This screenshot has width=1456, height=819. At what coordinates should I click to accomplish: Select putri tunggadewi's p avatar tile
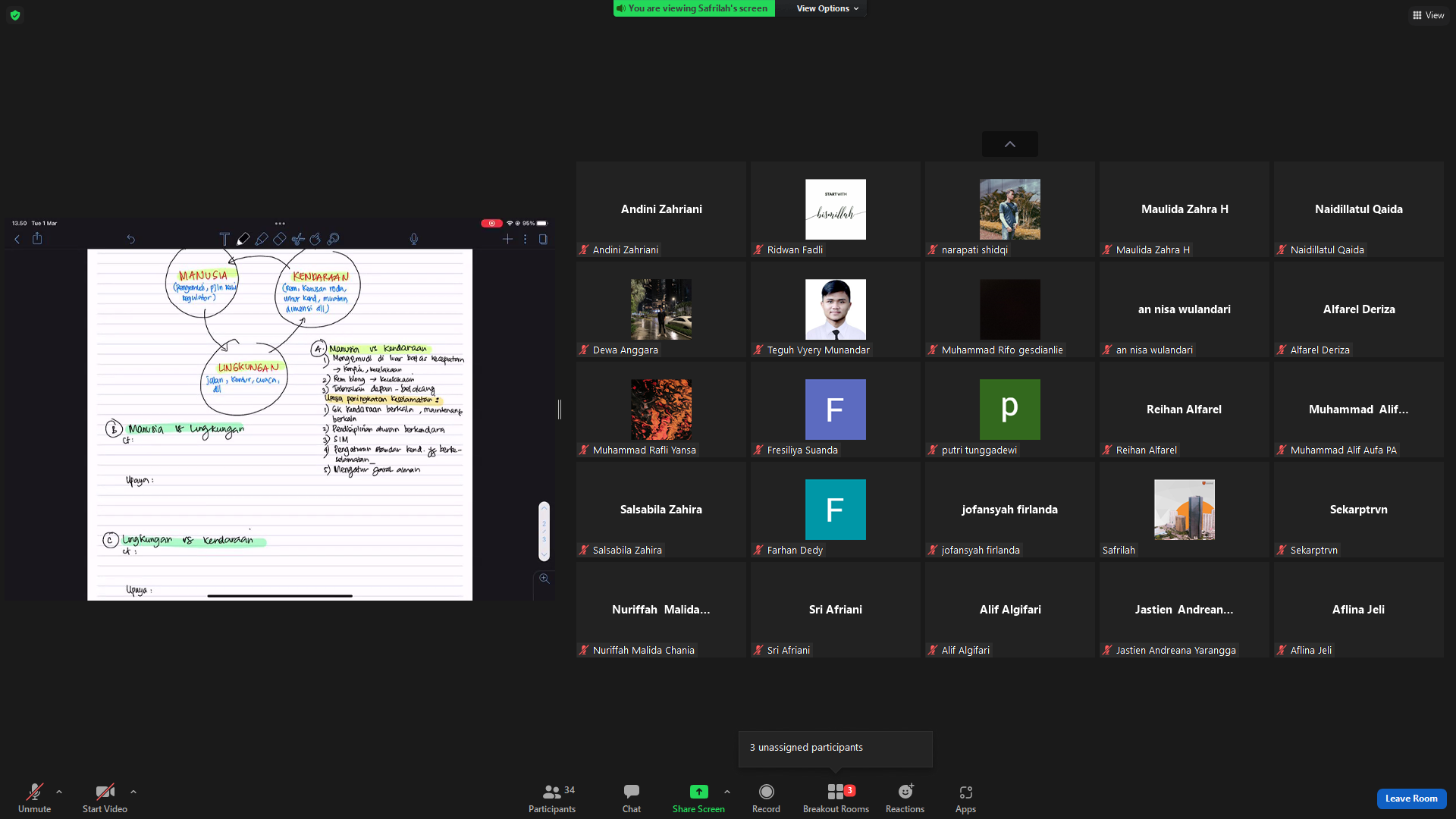1010,409
